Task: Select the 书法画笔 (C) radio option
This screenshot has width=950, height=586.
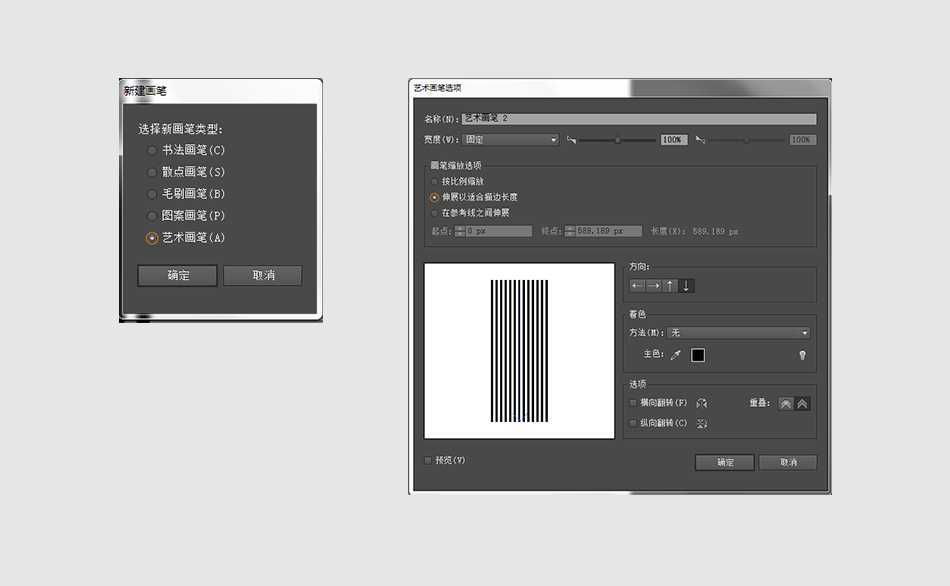Action: 152,150
